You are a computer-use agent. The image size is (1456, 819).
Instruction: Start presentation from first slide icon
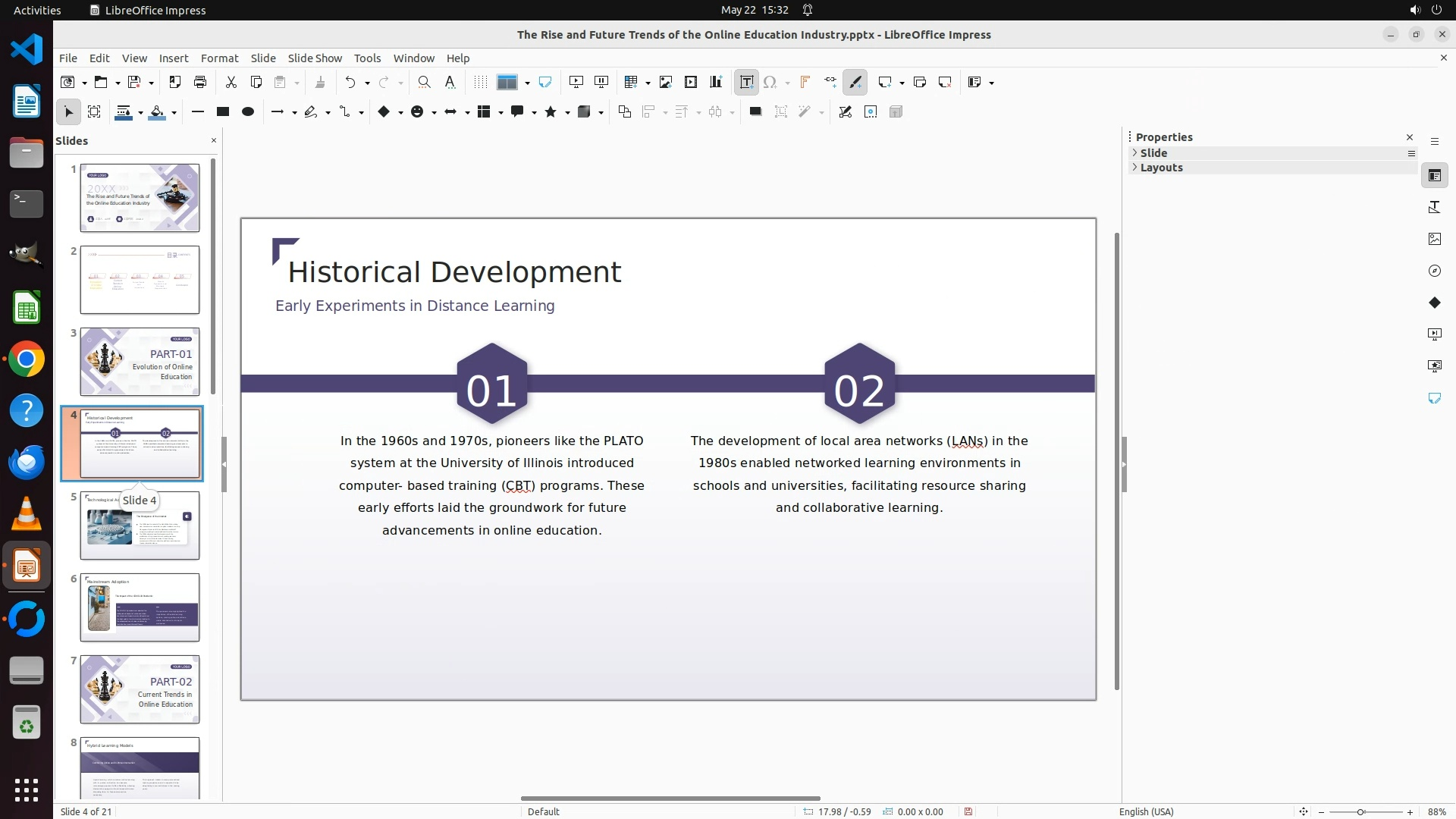coord(576,82)
